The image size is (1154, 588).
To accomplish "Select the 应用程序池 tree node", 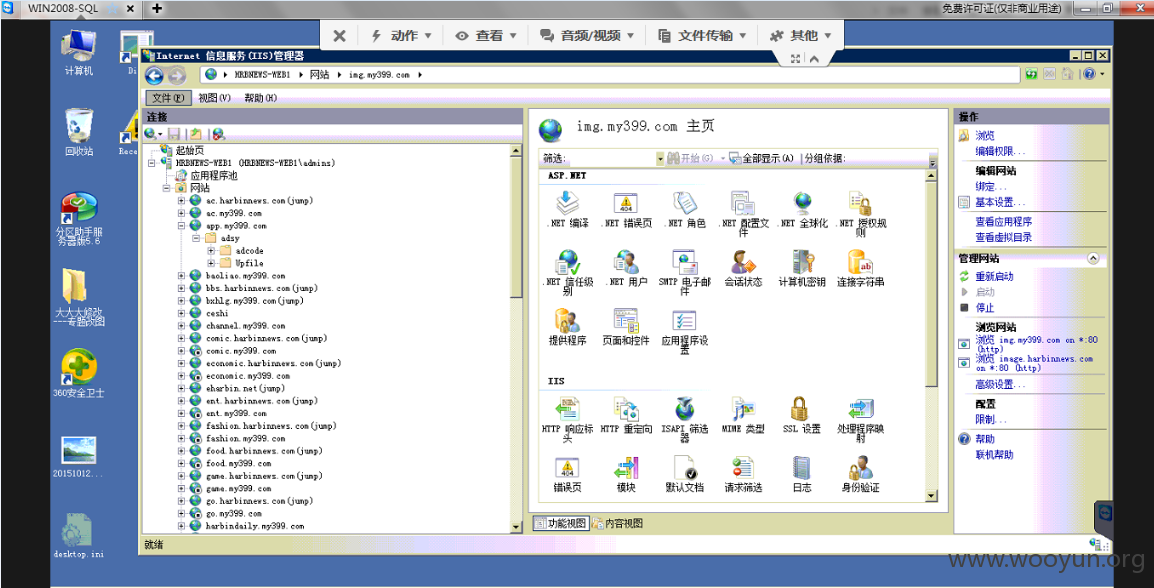I will (x=213, y=175).
